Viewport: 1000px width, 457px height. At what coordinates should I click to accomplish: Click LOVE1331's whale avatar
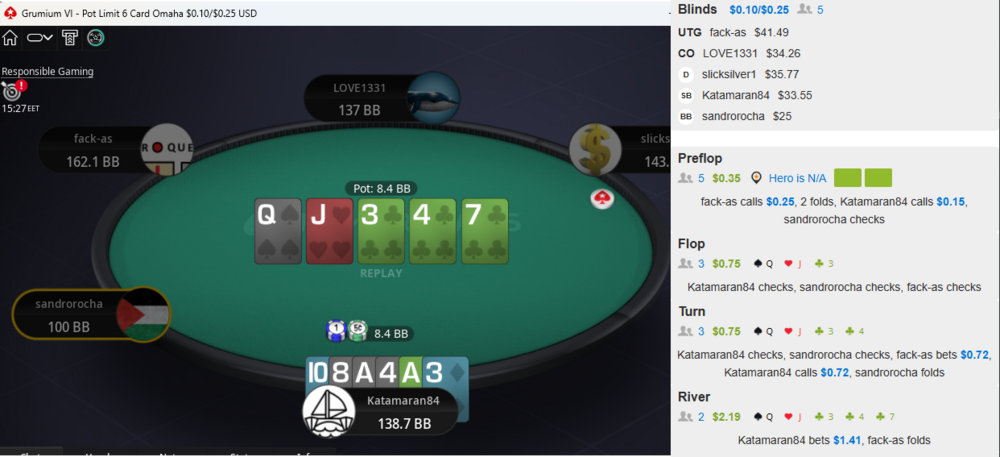point(433,98)
